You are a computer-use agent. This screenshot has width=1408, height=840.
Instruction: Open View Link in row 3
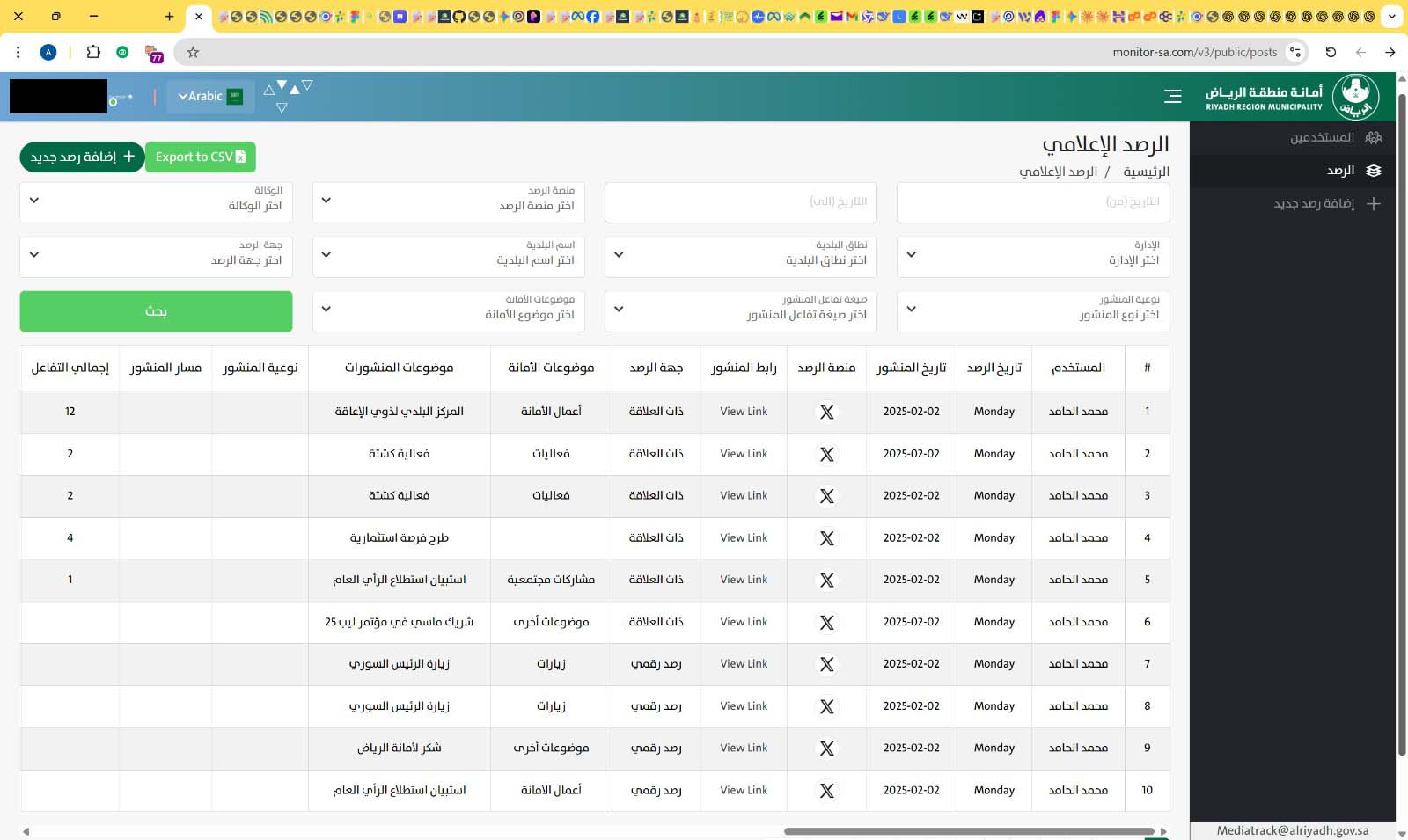point(744,496)
